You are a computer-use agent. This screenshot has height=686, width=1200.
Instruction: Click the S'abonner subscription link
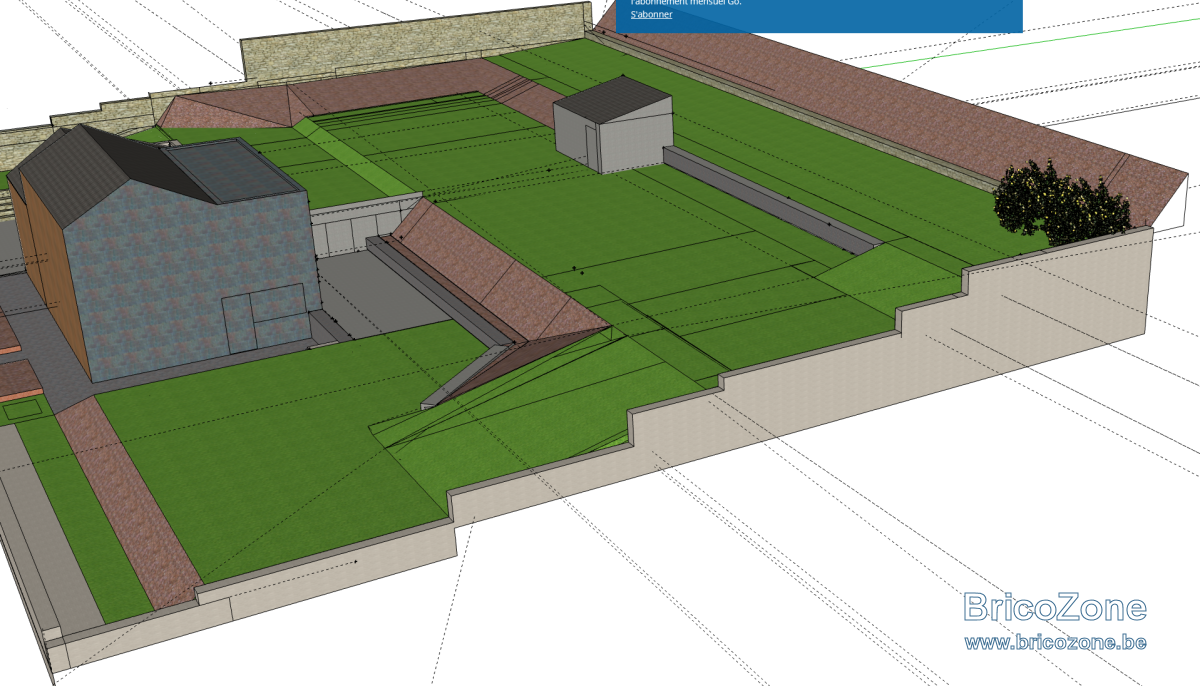pos(651,15)
